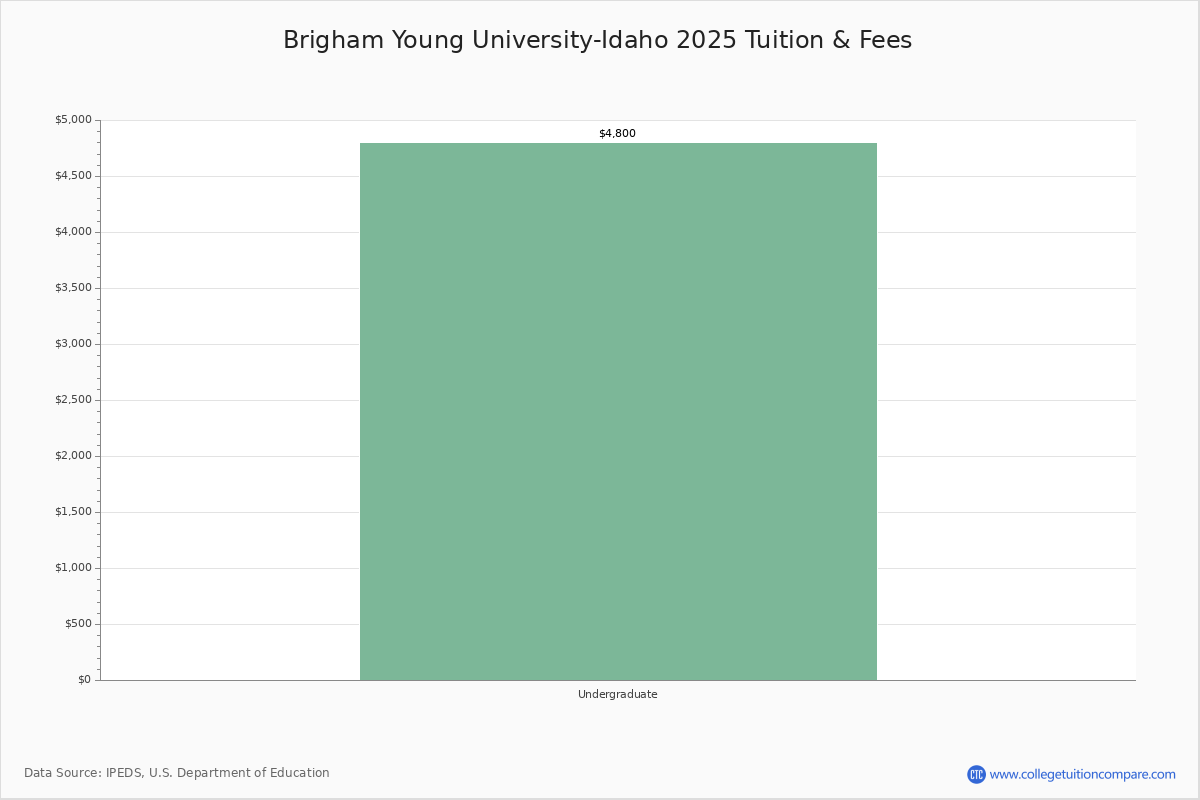This screenshot has width=1200, height=800.
Task: Click the $2,000 y-axis label
Action: click(73, 456)
